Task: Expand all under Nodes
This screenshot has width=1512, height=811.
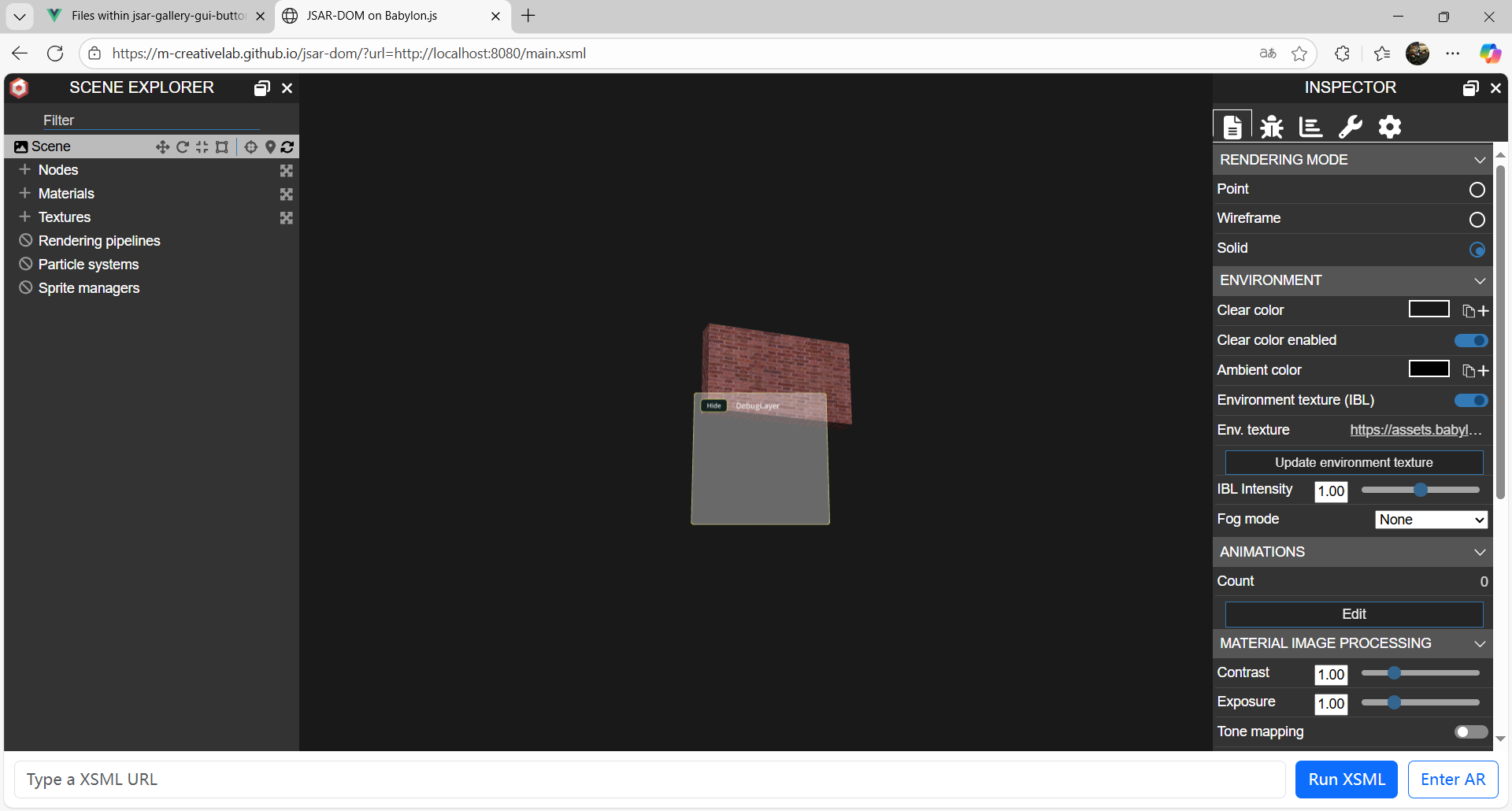Action: pyautogui.click(x=287, y=171)
